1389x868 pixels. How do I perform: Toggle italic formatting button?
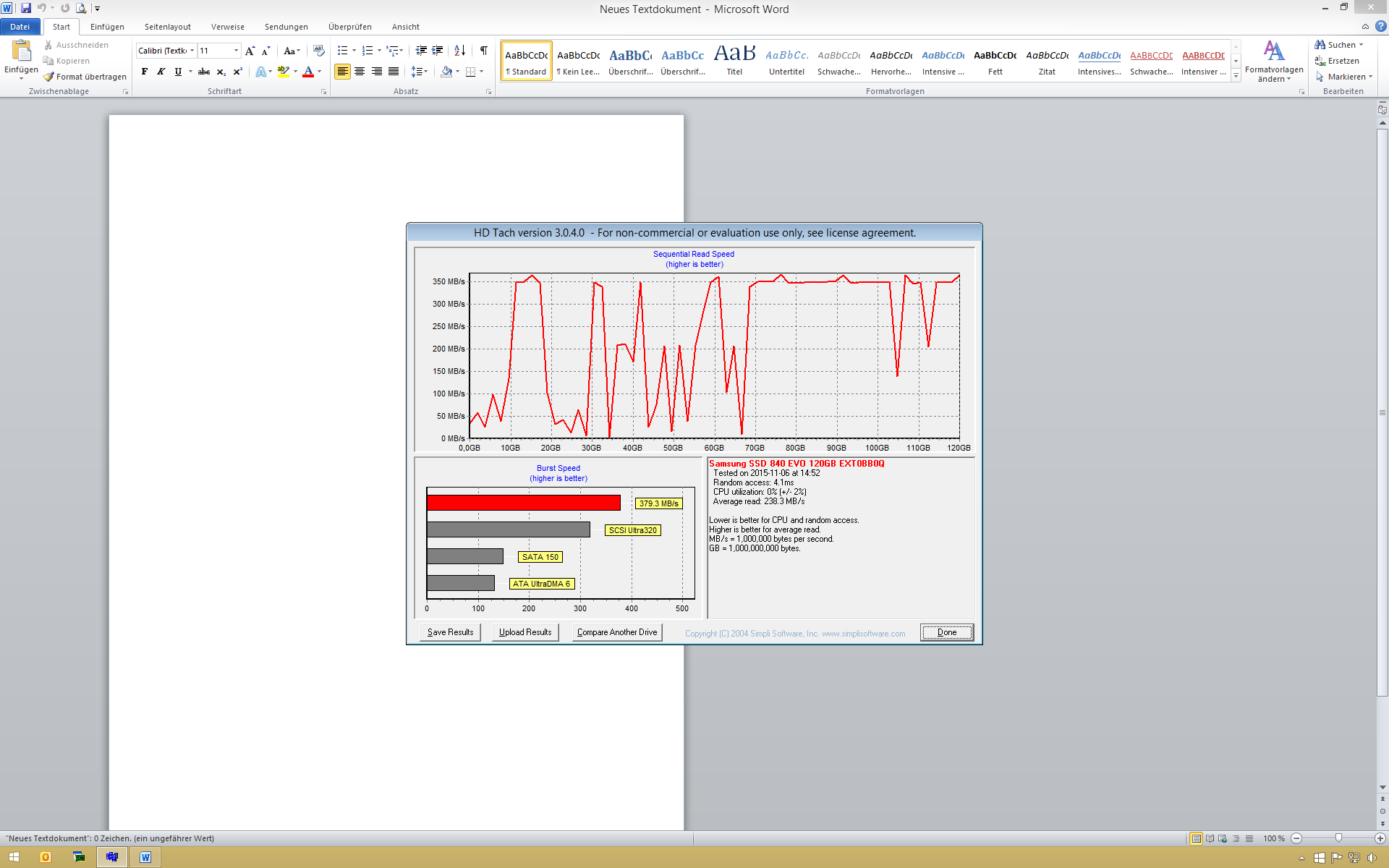click(x=161, y=72)
